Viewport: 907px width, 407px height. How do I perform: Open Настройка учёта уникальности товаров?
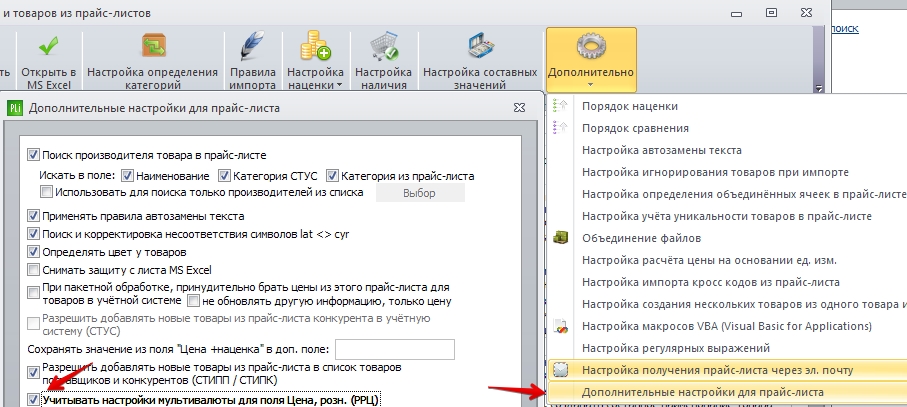[x=727, y=216]
